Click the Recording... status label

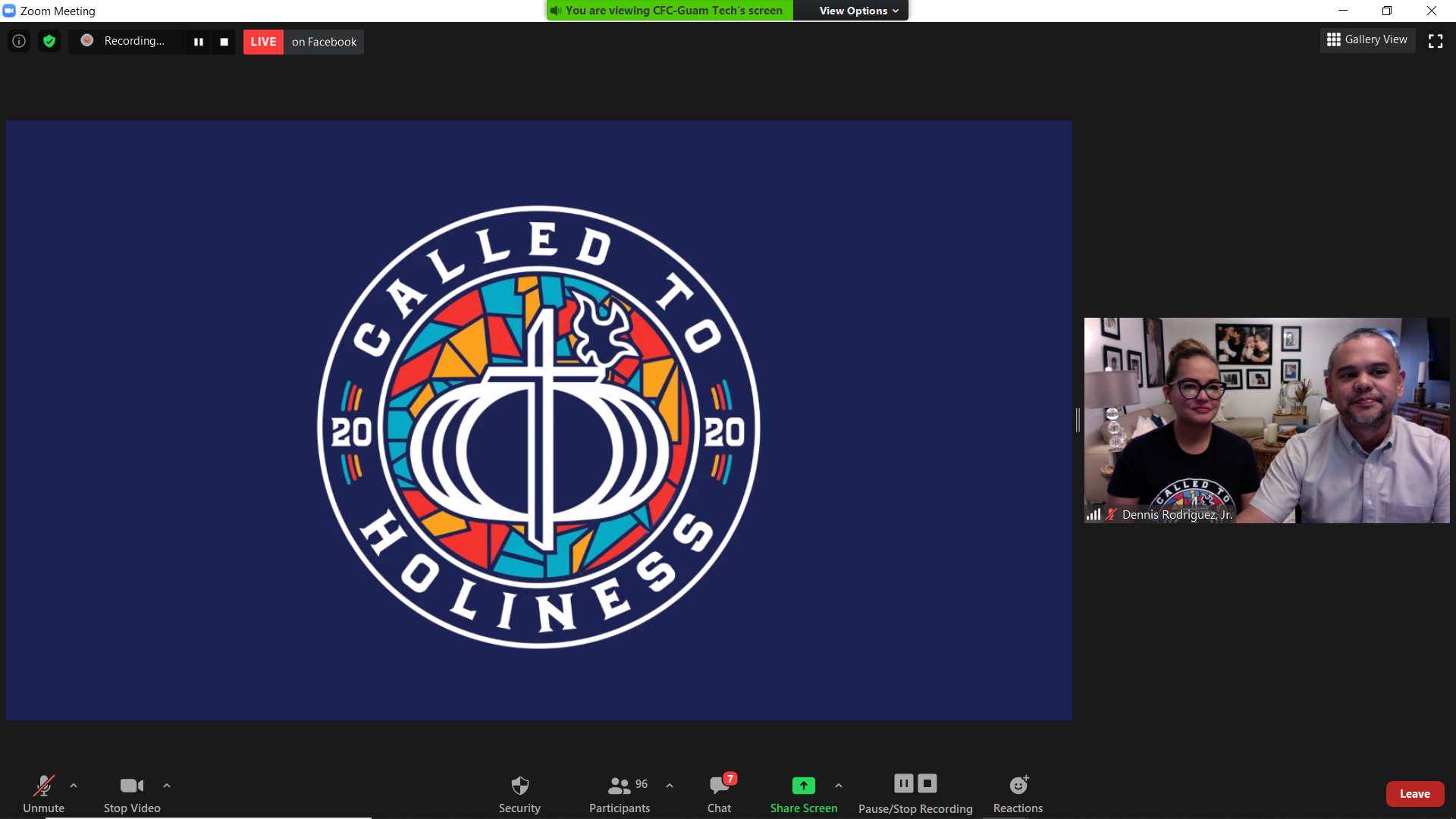(x=134, y=41)
